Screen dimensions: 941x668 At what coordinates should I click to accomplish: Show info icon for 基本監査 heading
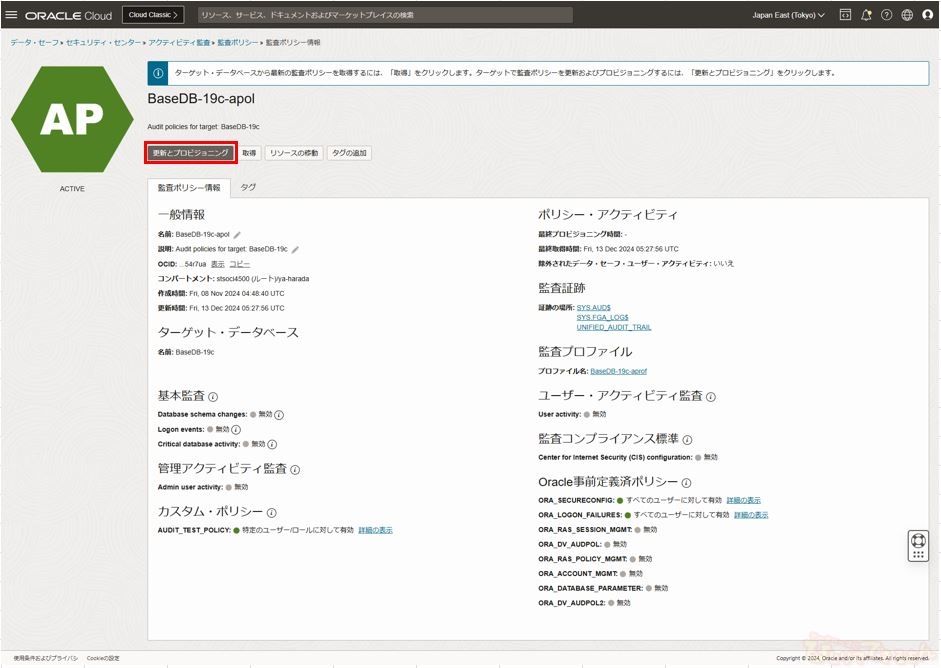click(x=213, y=397)
